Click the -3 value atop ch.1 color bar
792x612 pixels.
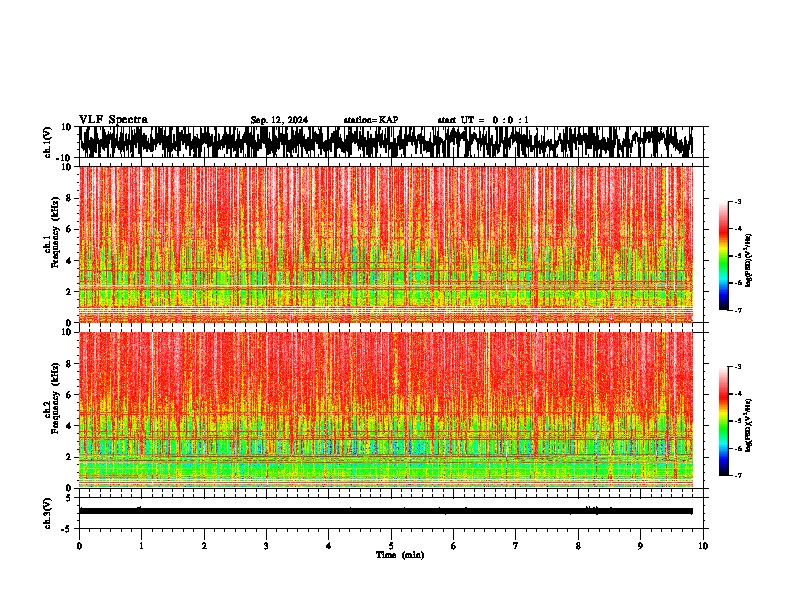tap(738, 202)
